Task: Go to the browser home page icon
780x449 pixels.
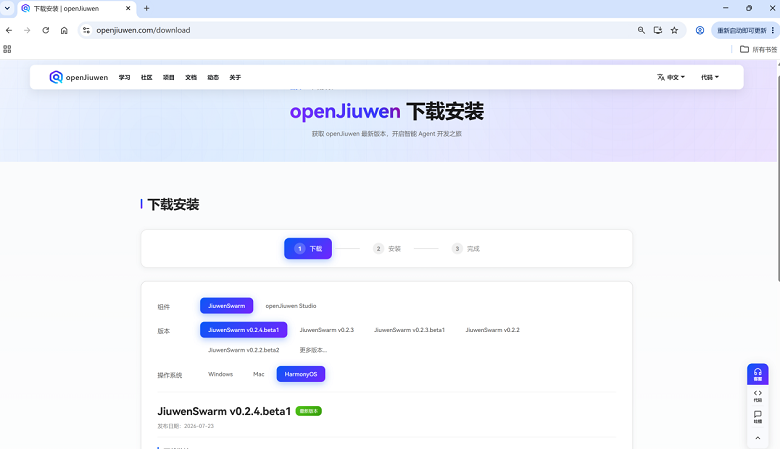Action: pos(64,30)
